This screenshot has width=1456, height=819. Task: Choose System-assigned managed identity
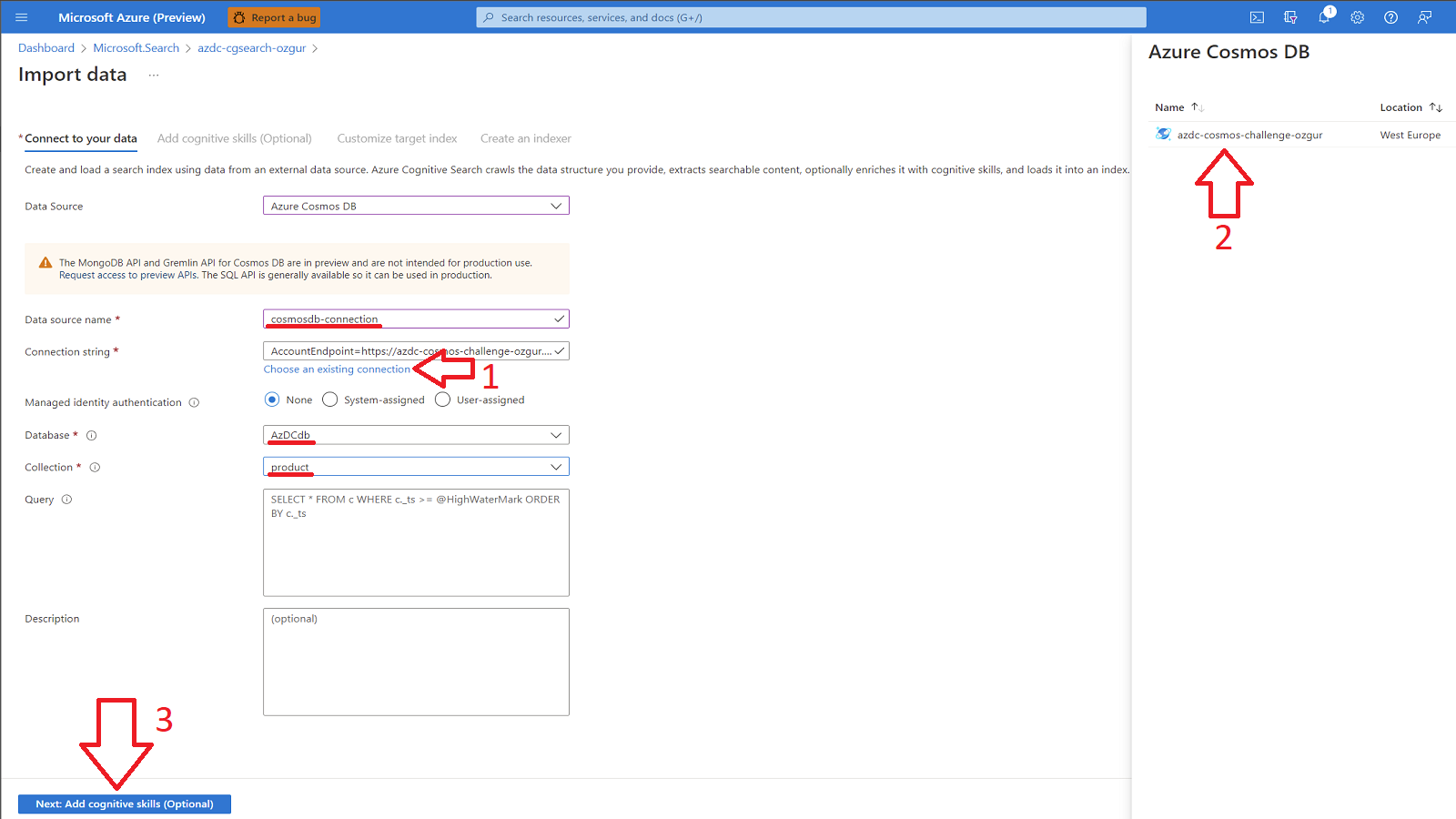coord(329,399)
